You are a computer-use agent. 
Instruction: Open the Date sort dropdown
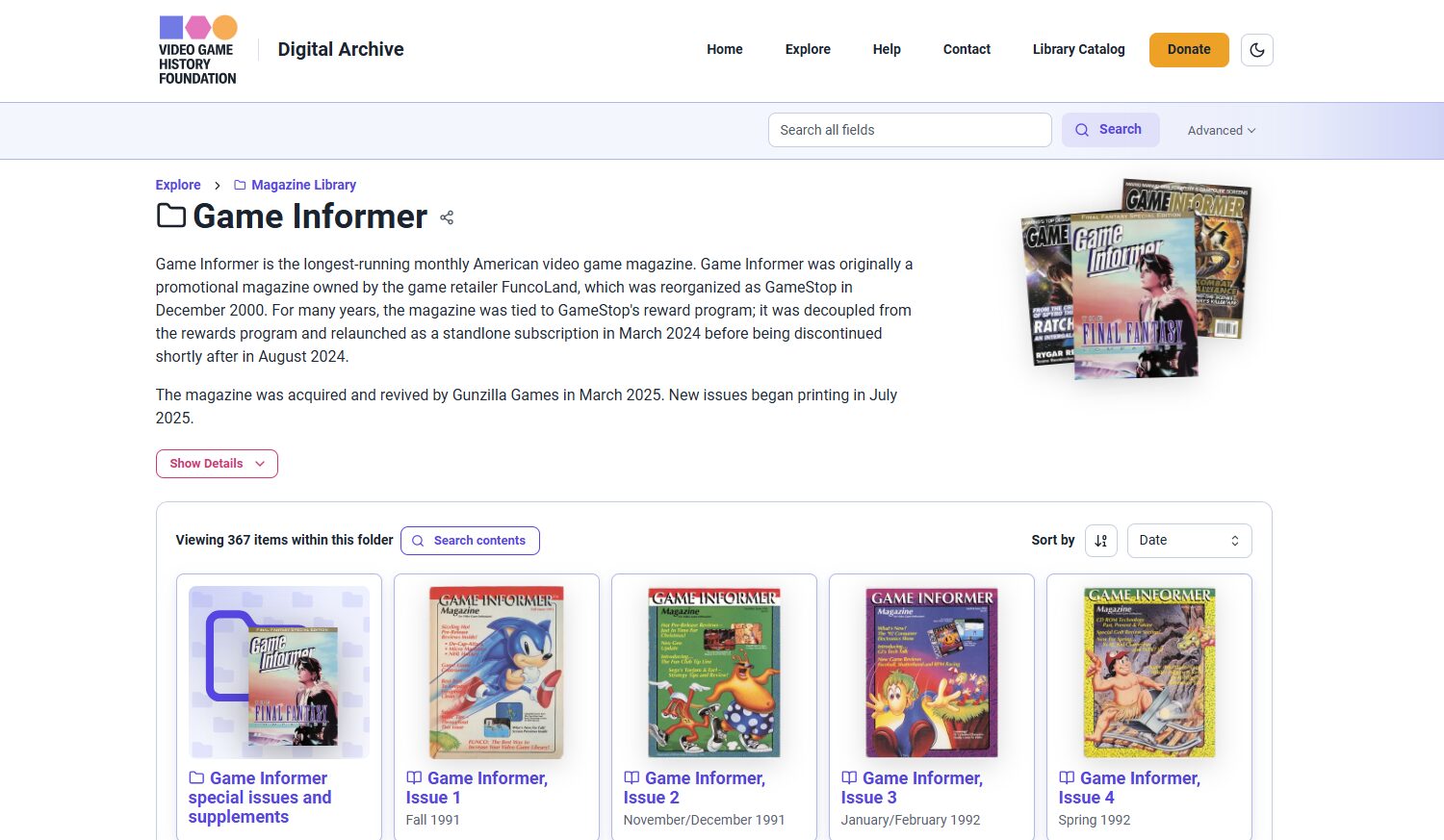[1189, 540]
